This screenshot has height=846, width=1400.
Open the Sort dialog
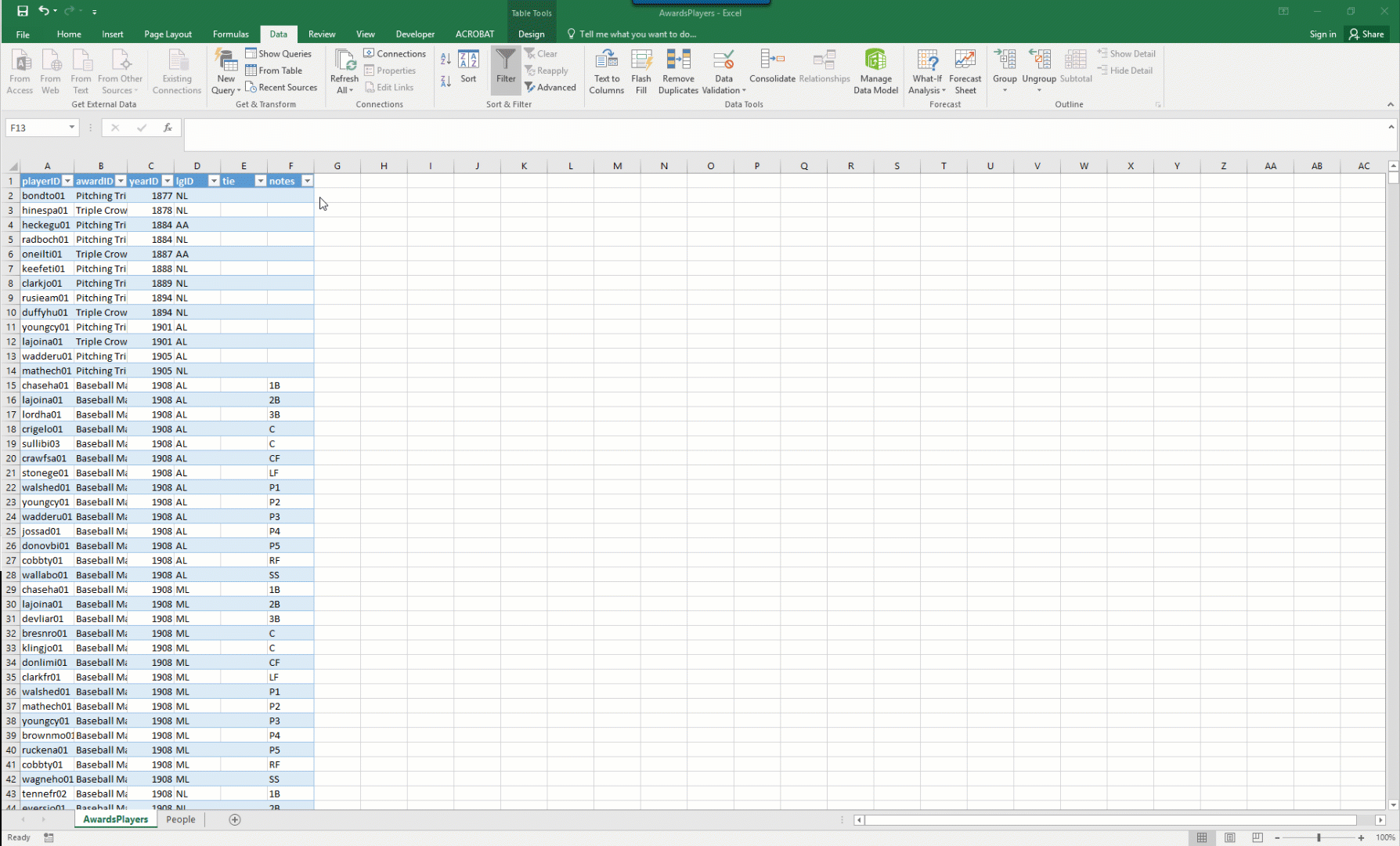(468, 67)
